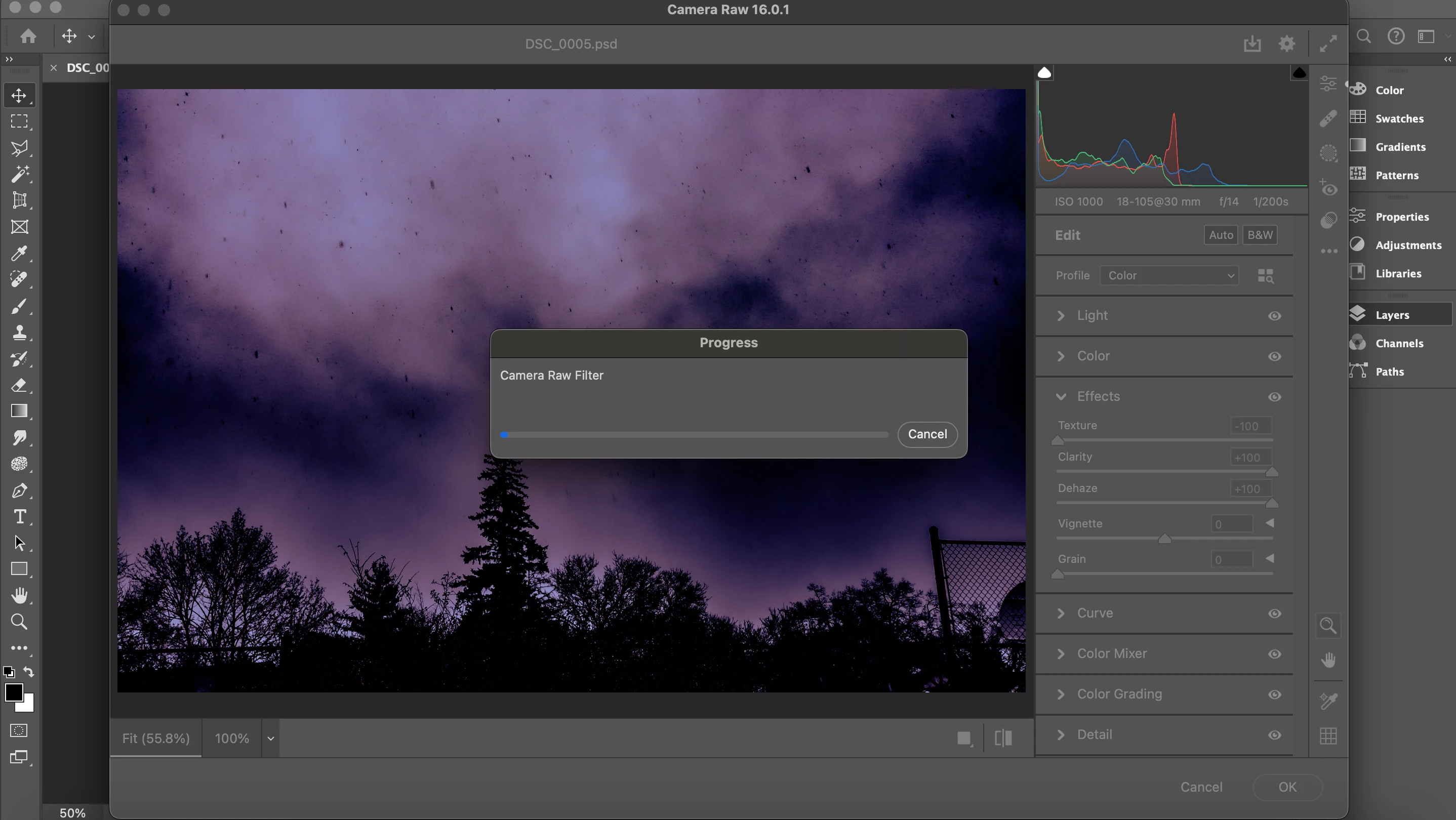Select the Type tool

pyautogui.click(x=19, y=516)
